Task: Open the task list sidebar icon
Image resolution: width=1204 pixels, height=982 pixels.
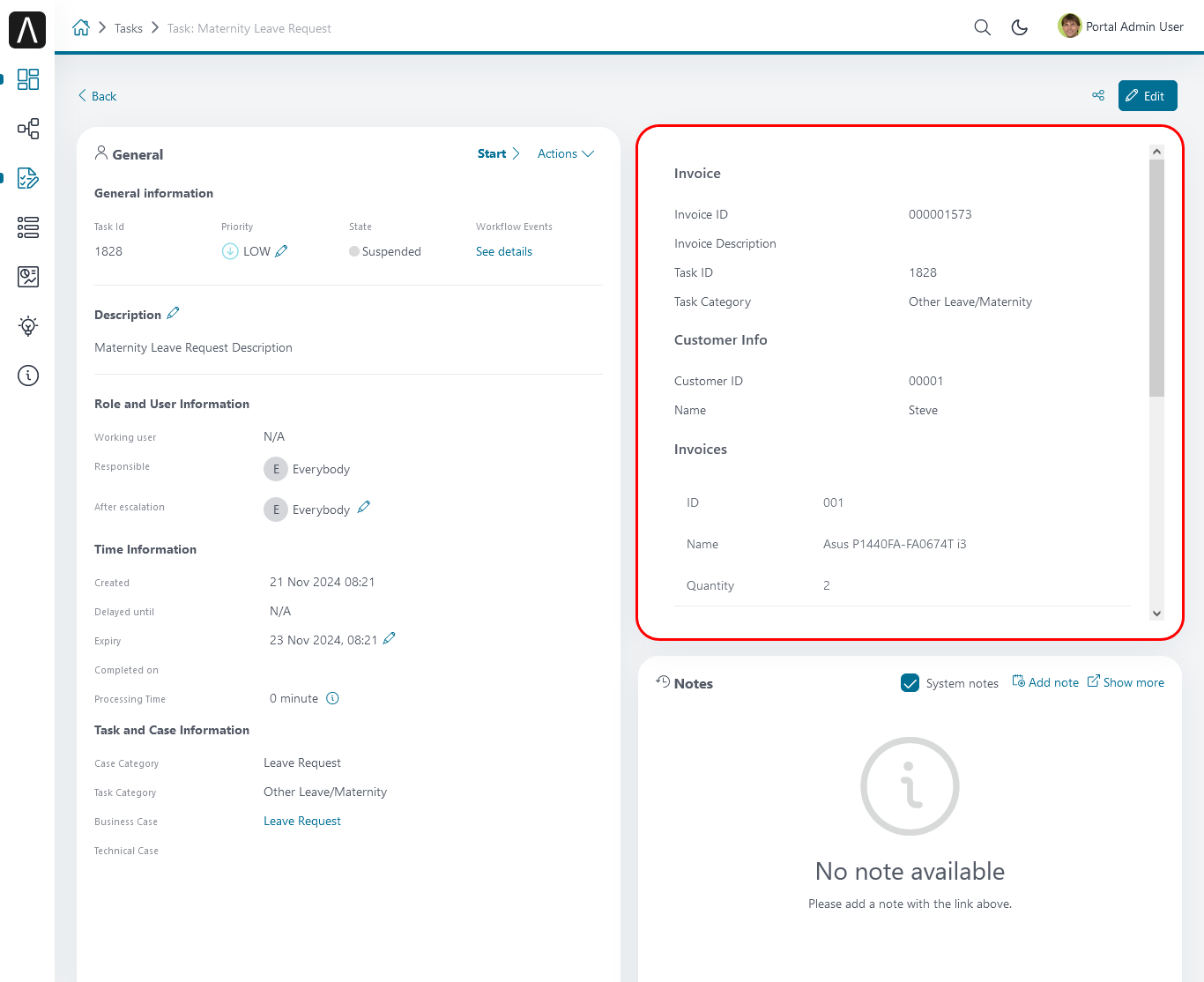Action: 28,227
